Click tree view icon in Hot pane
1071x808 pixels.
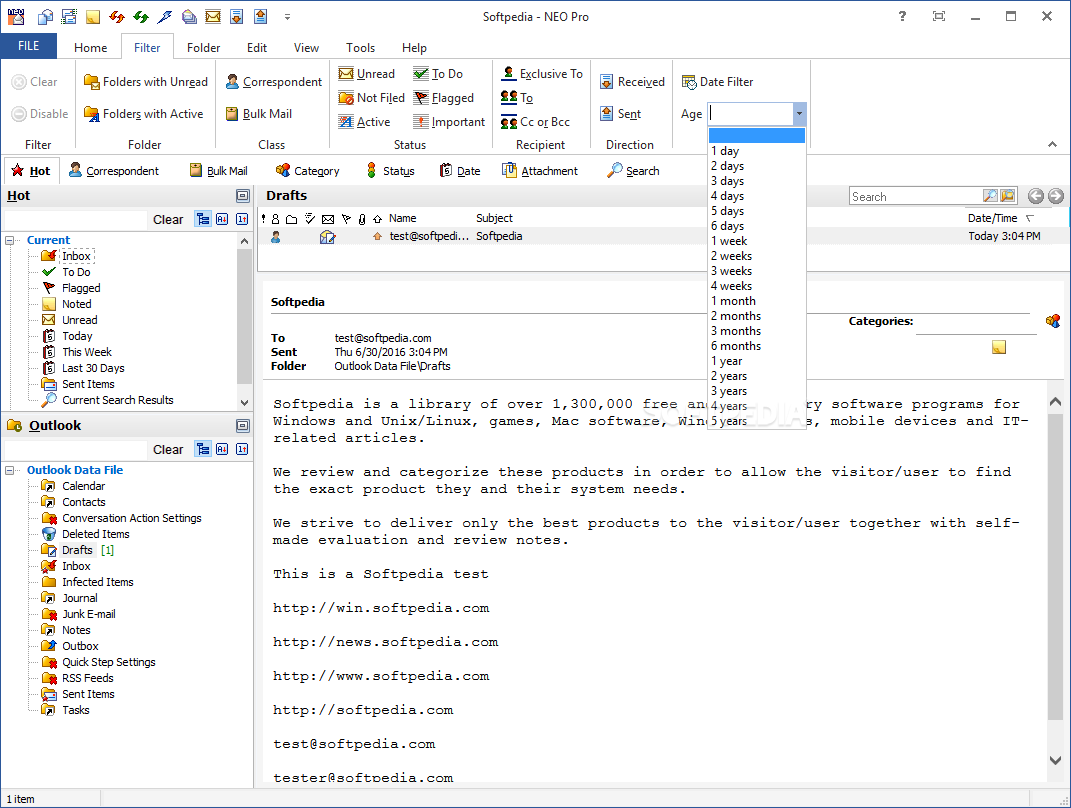[203, 219]
